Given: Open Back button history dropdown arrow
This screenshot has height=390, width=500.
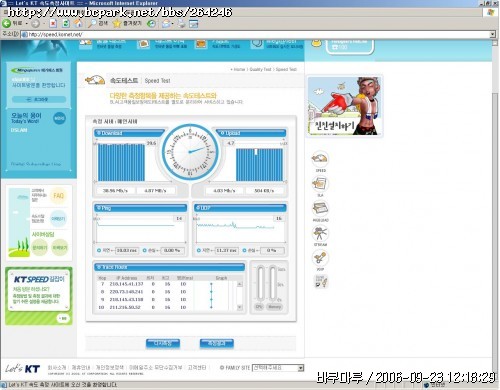Looking at the screenshot, I should point(27,23).
